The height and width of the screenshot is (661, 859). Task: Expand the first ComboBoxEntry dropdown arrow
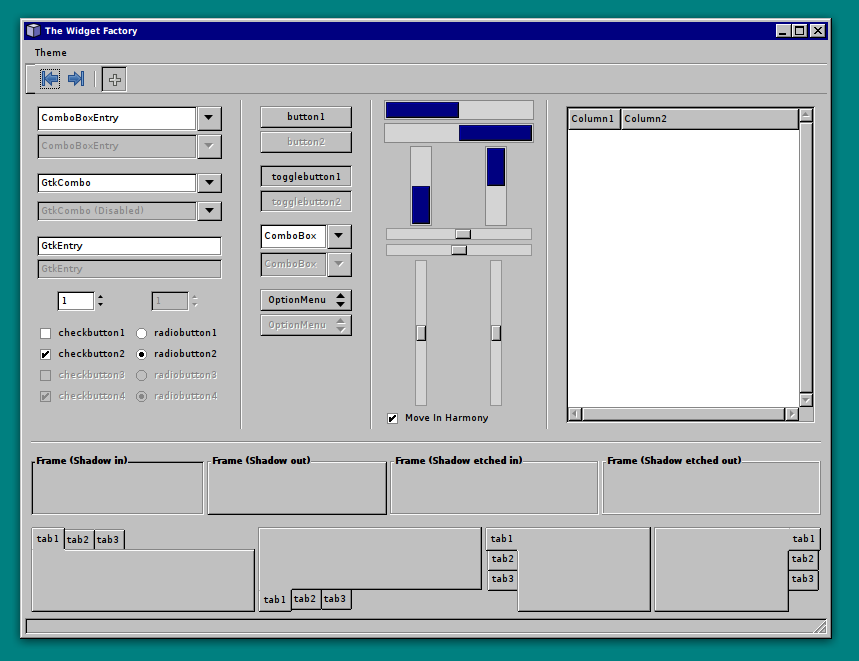pos(209,118)
